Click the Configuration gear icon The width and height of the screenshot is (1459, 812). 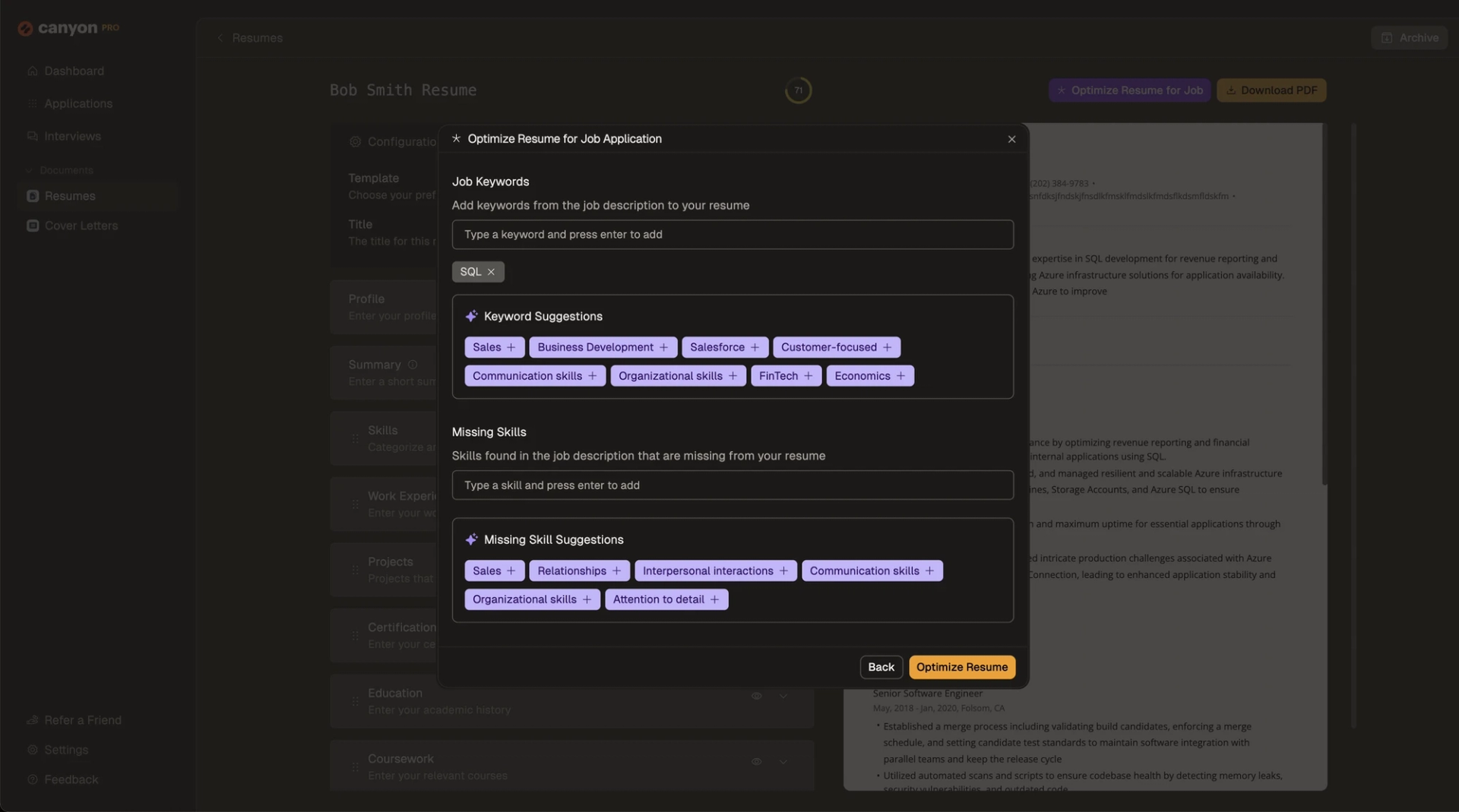tap(355, 142)
